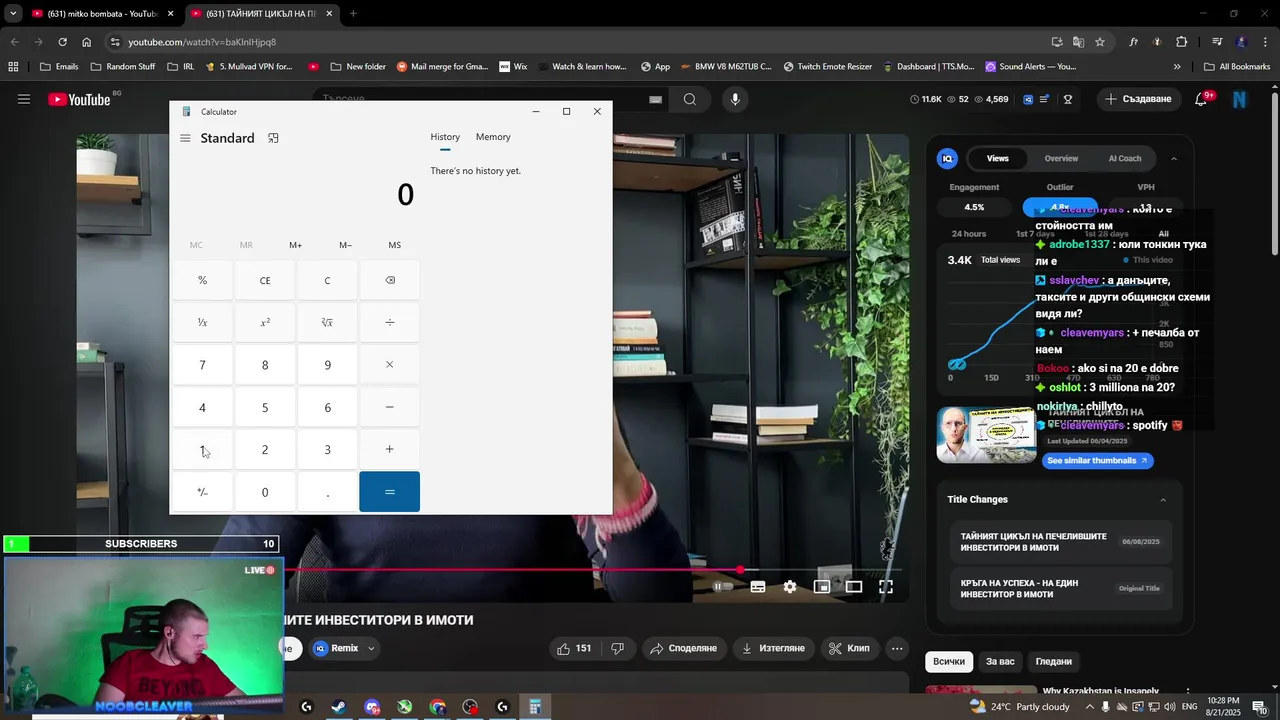Open the YouTube guide hamburger menu
The height and width of the screenshot is (720, 1280).
24,99
